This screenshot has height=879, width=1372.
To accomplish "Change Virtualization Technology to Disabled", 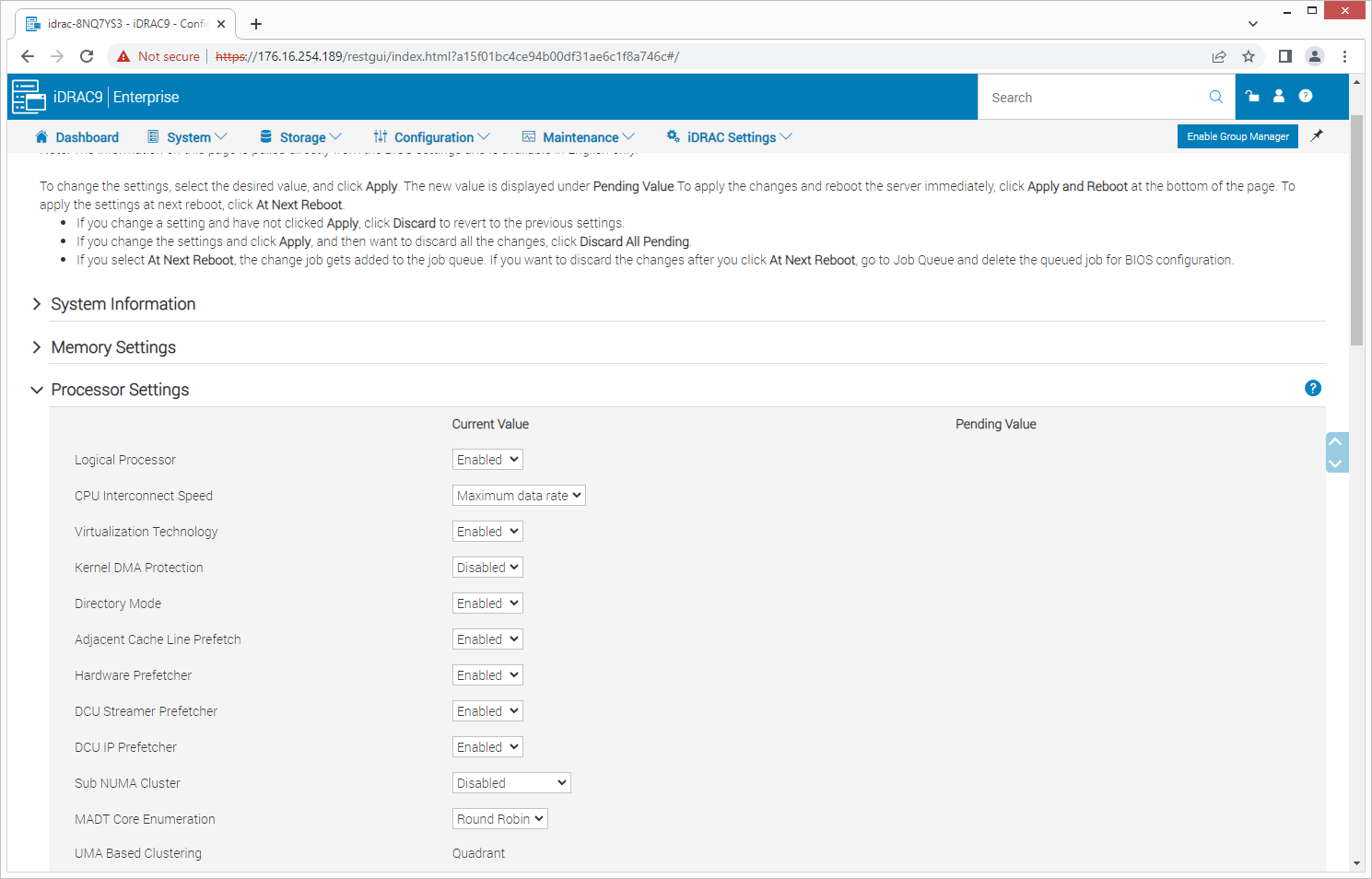I will [x=487, y=531].
